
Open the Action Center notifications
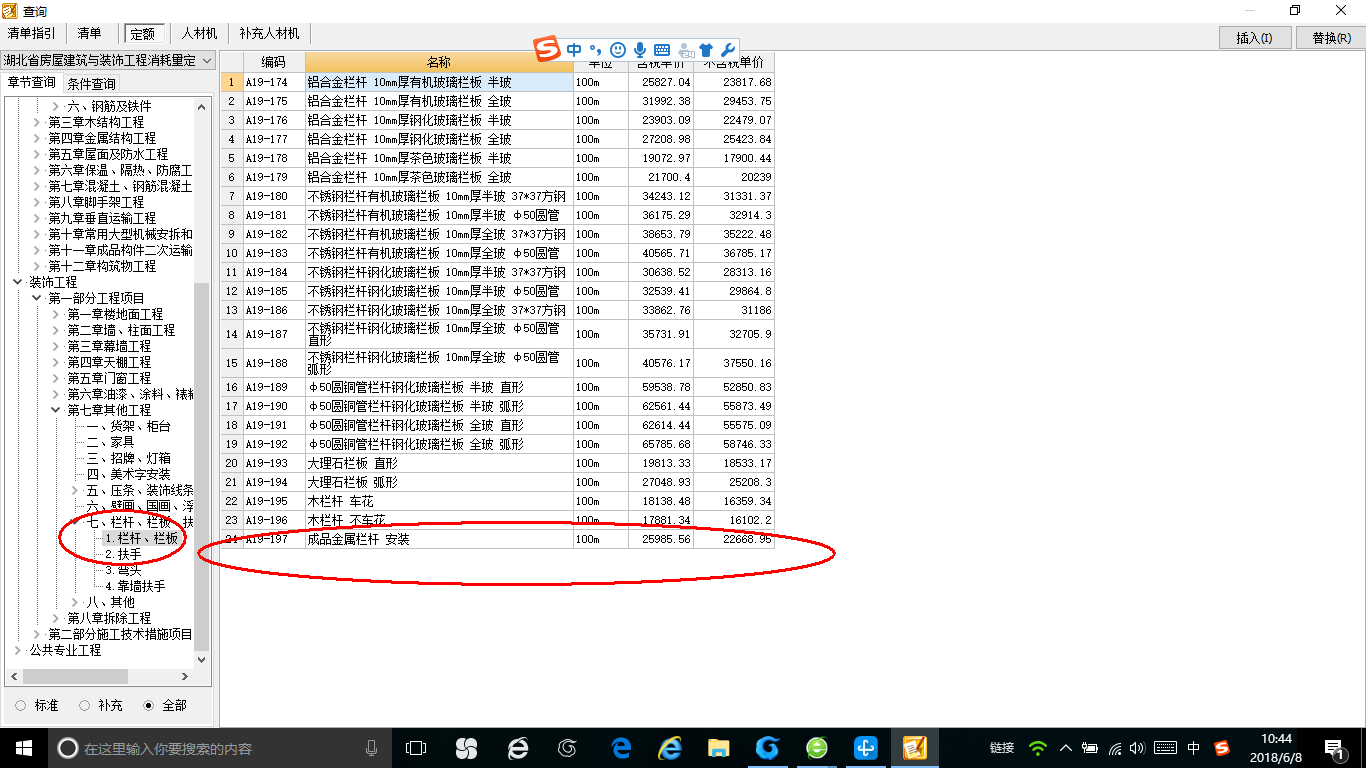(1334, 748)
